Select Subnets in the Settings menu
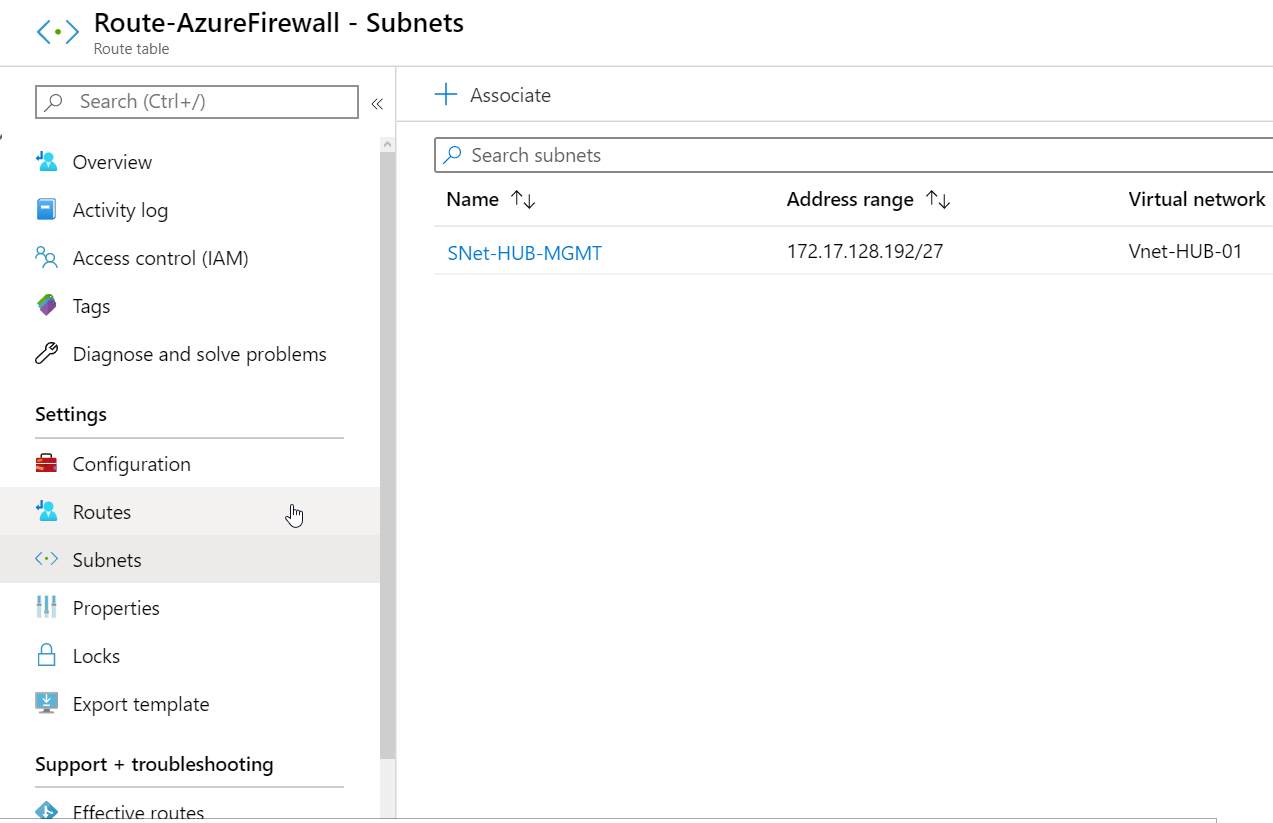1273x823 pixels. [x=190, y=560]
